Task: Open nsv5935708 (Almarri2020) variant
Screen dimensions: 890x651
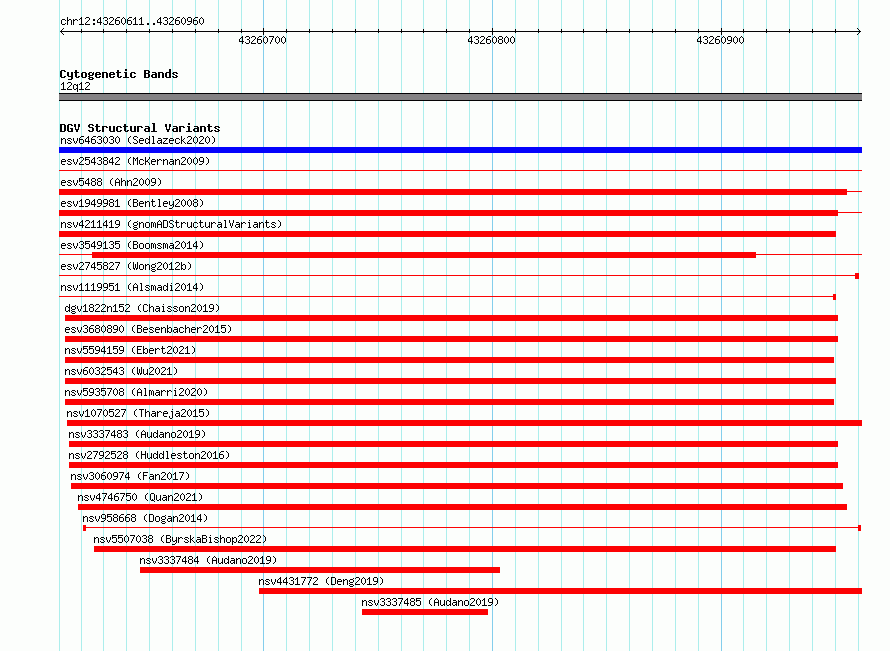Action: (x=136, y=392)
